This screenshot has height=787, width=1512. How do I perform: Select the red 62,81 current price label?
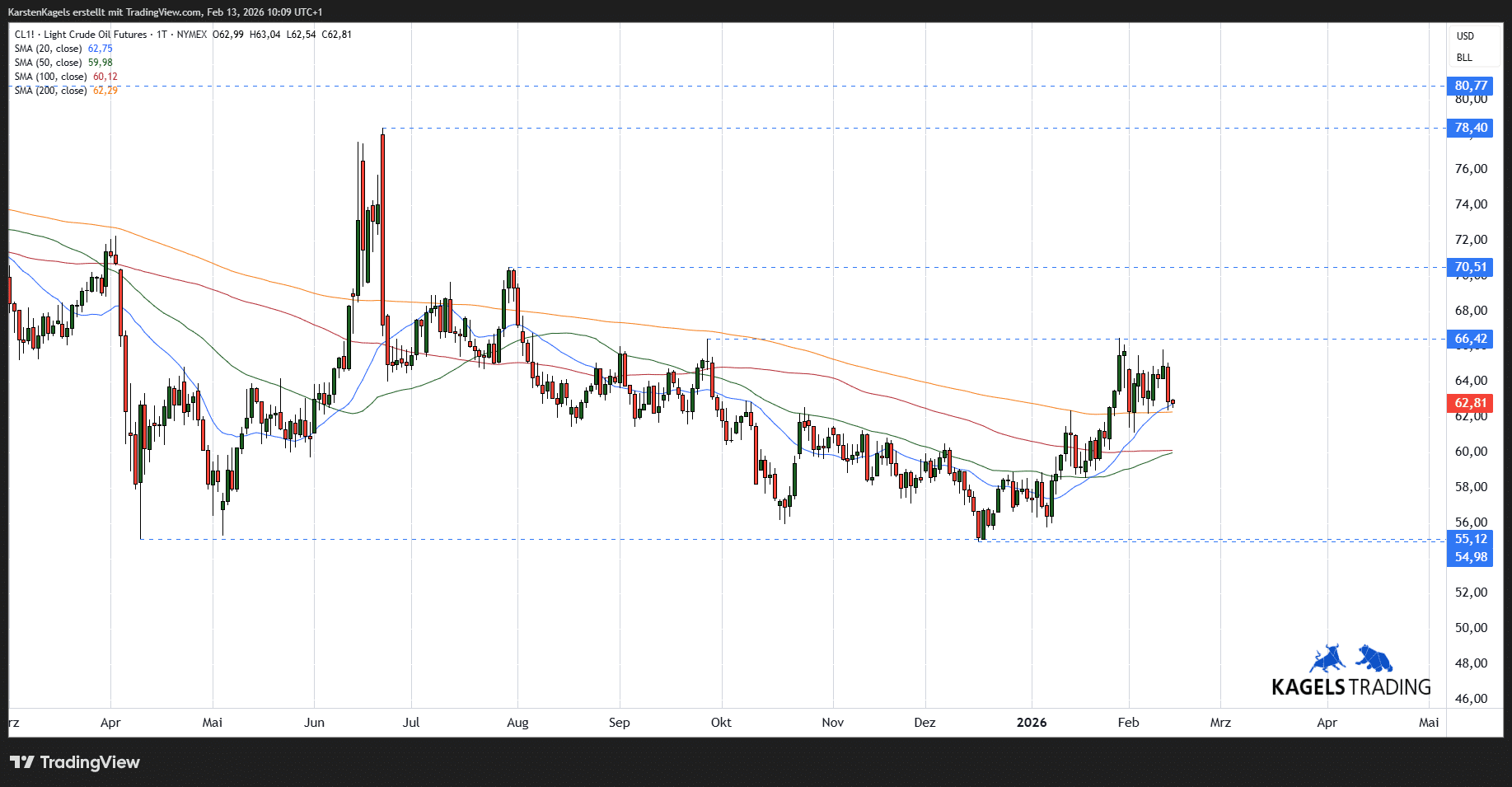(1470, 403)
